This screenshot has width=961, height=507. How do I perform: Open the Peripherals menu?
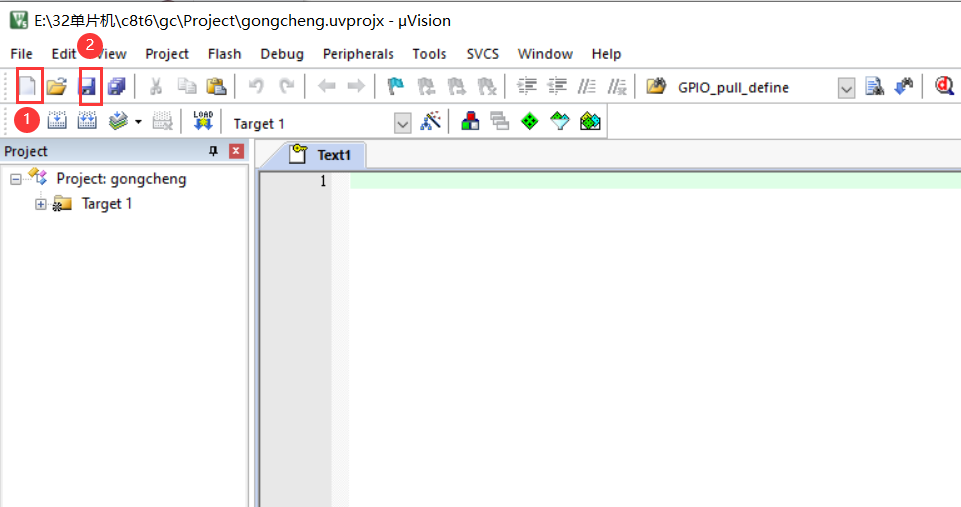click(x=358, y=54)
